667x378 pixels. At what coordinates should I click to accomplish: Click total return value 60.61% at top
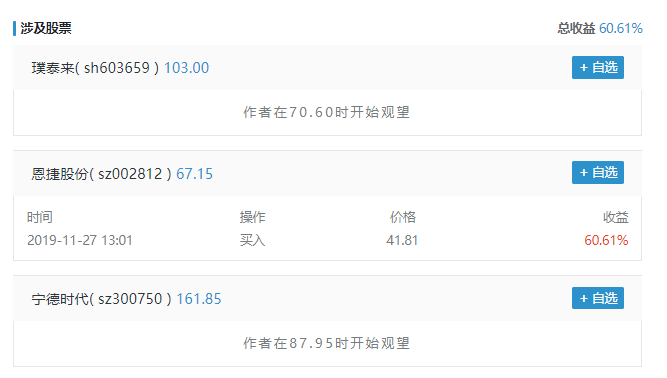621,28
